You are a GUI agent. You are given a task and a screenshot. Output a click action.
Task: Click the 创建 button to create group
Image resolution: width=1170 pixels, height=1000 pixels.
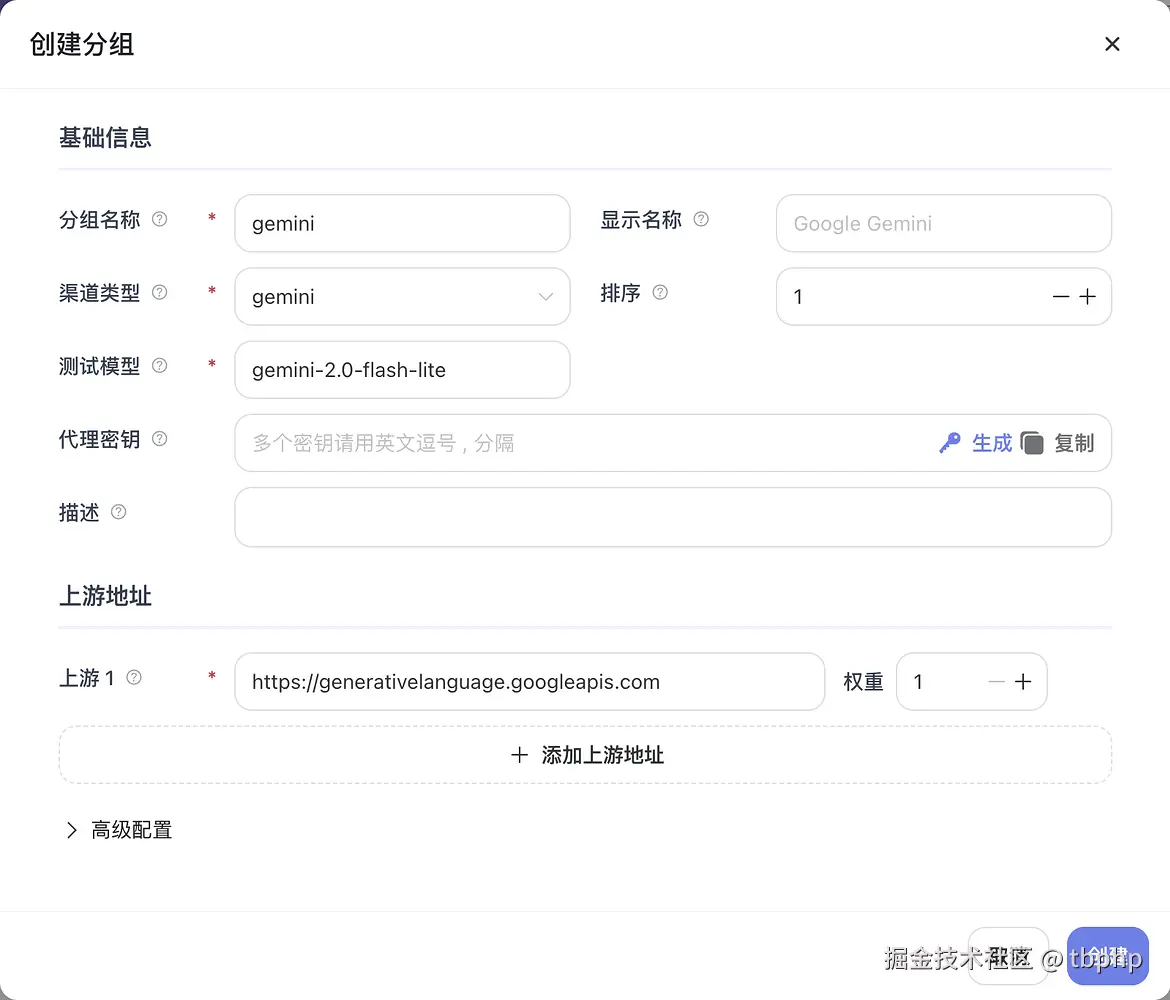tap(1107, 956)
